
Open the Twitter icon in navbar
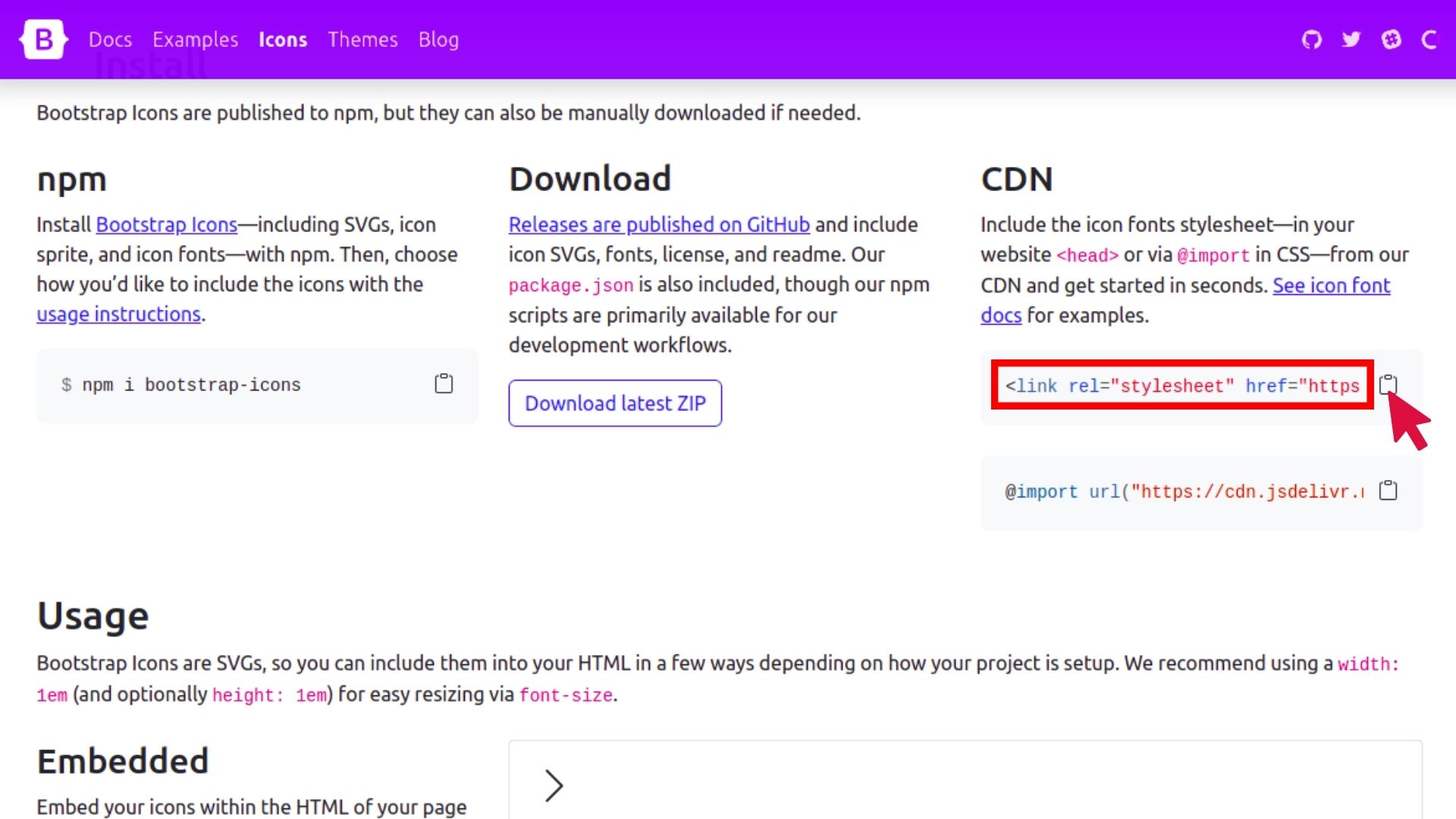click(1351, 39)
